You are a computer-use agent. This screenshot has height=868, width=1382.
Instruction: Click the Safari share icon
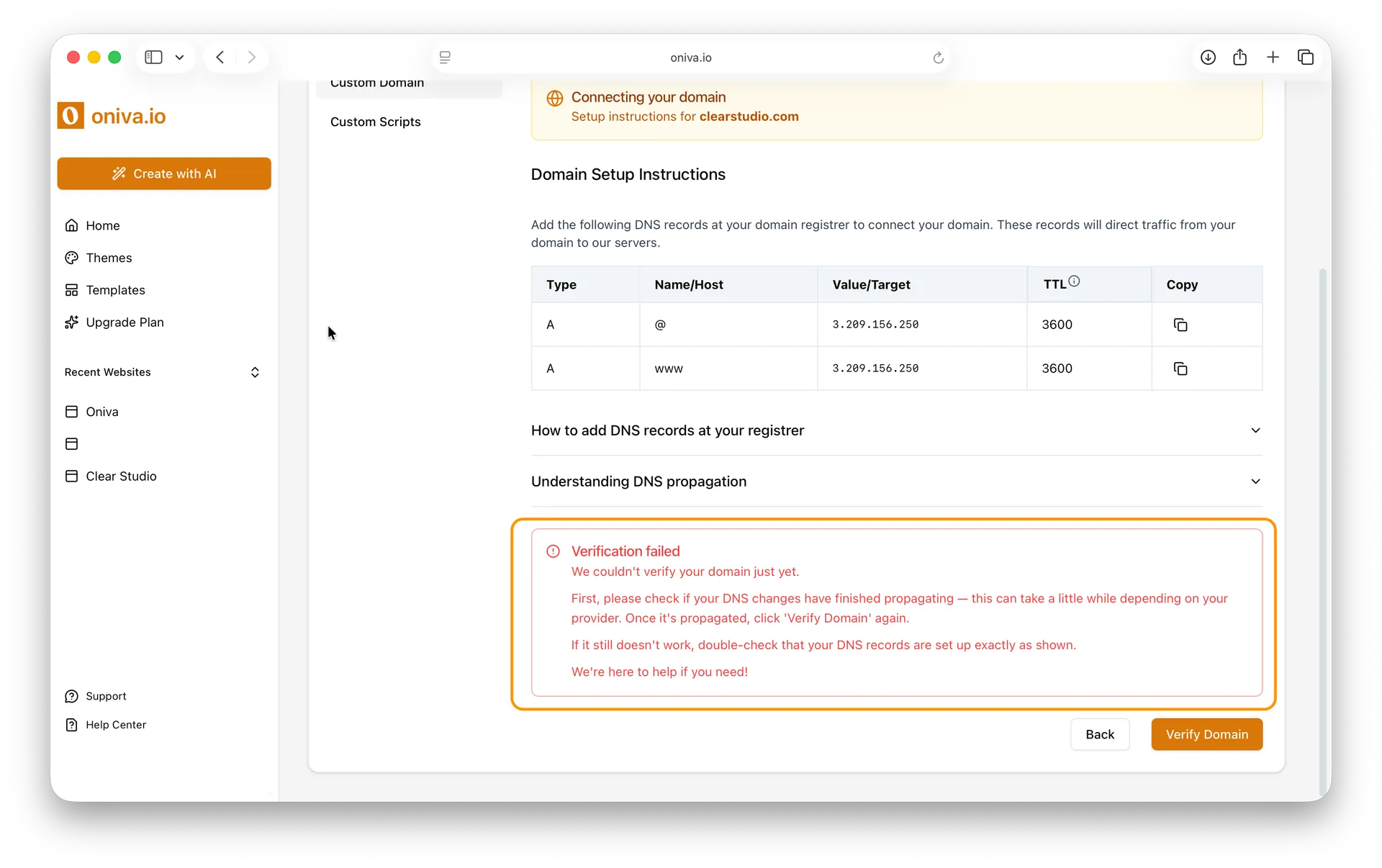[x=1239, y=57]
